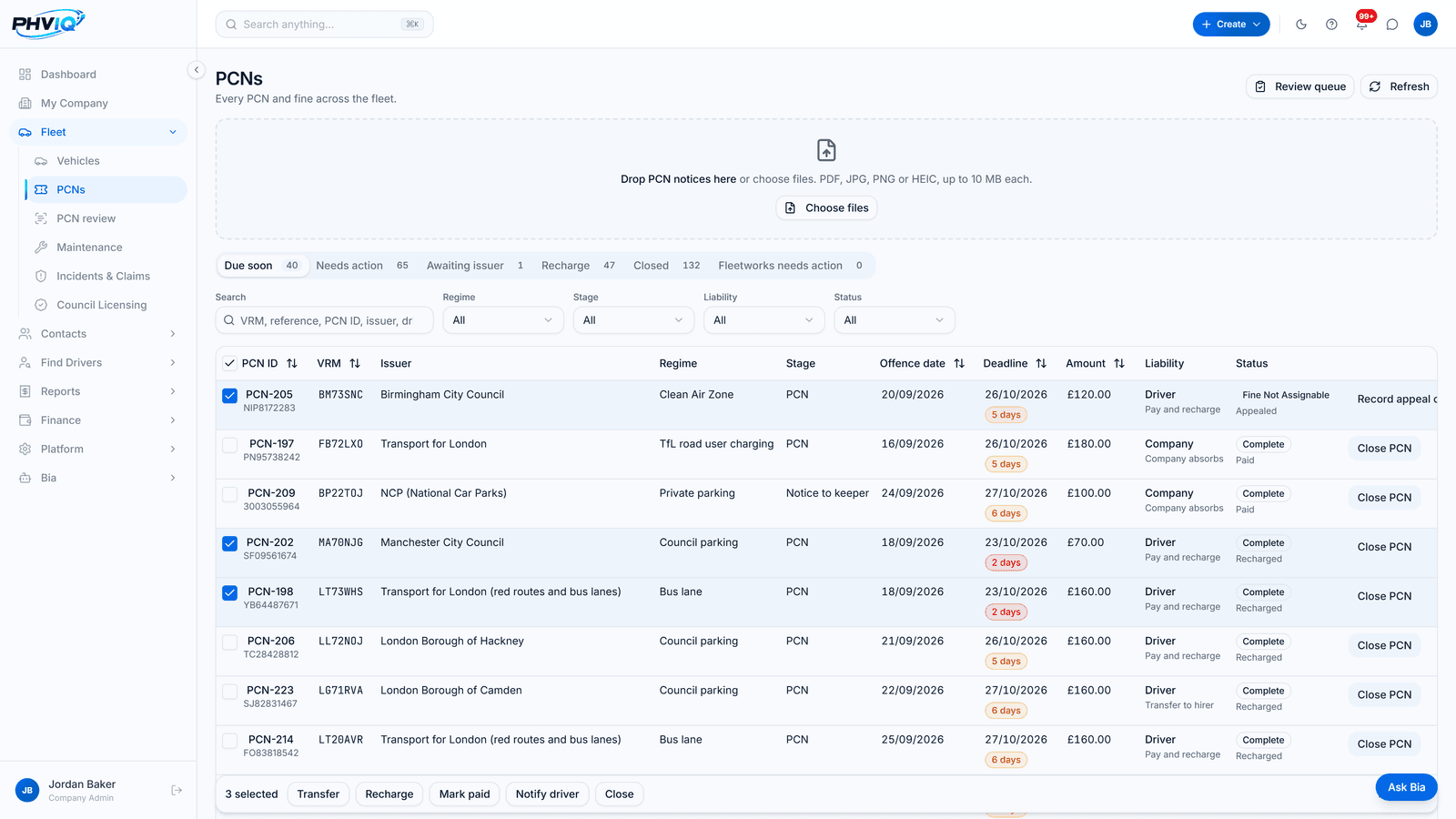Viewport: 1456px width, 819px height.
Task: Click the Review queue button
Action: click(1299, 86)
